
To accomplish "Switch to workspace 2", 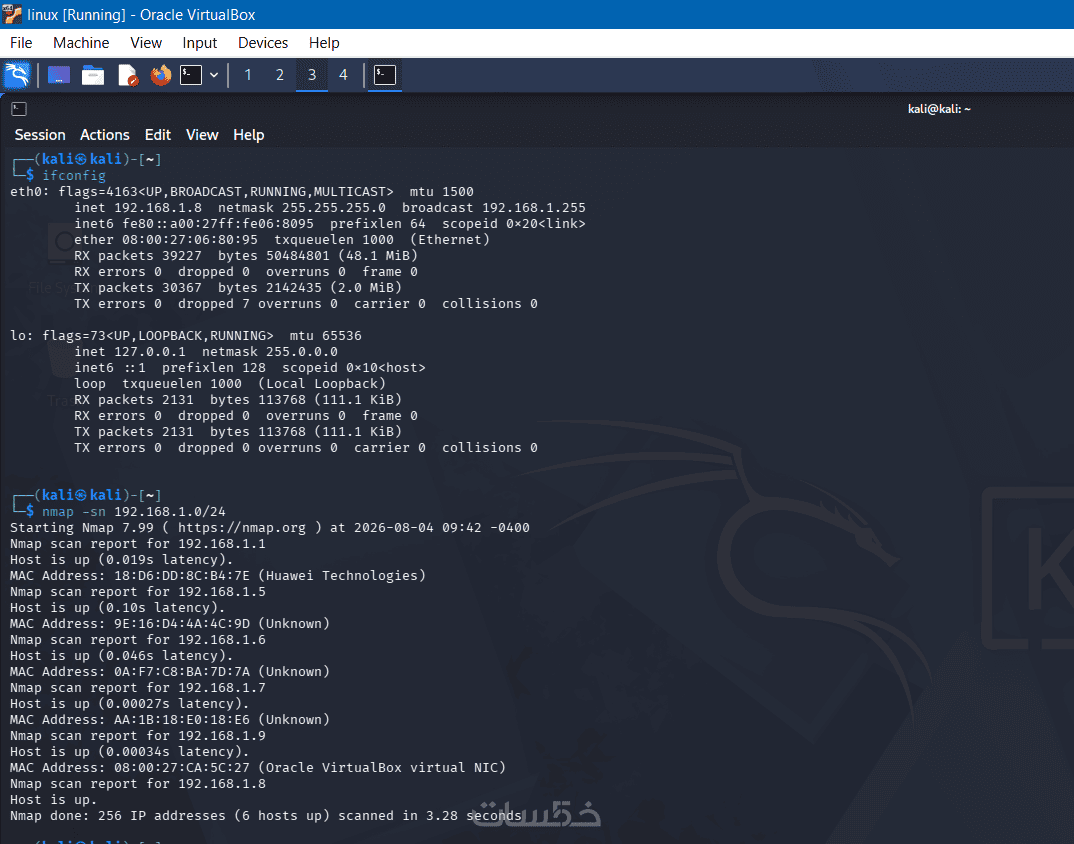I will (x=279, y=75).
